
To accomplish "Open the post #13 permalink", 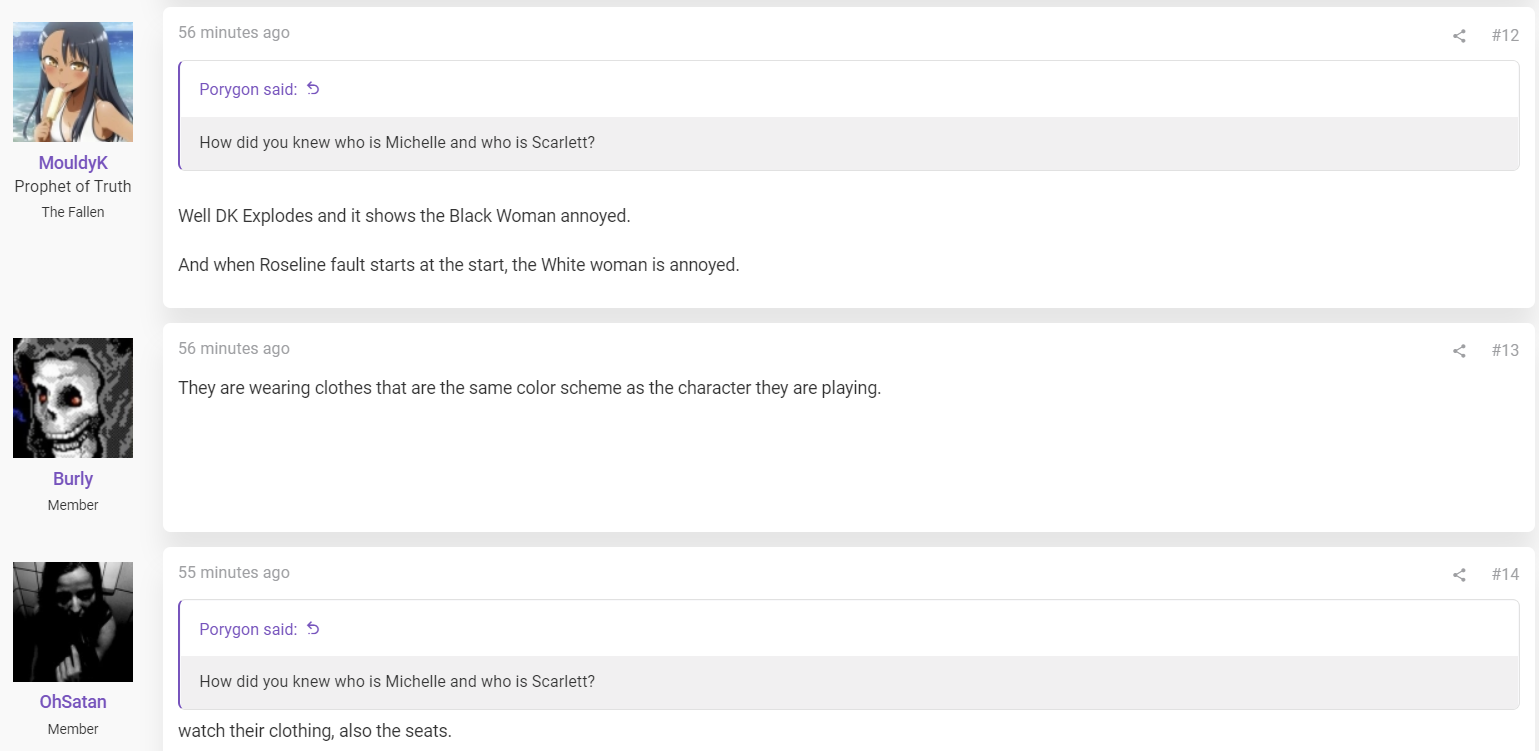I will (1505, 350).
